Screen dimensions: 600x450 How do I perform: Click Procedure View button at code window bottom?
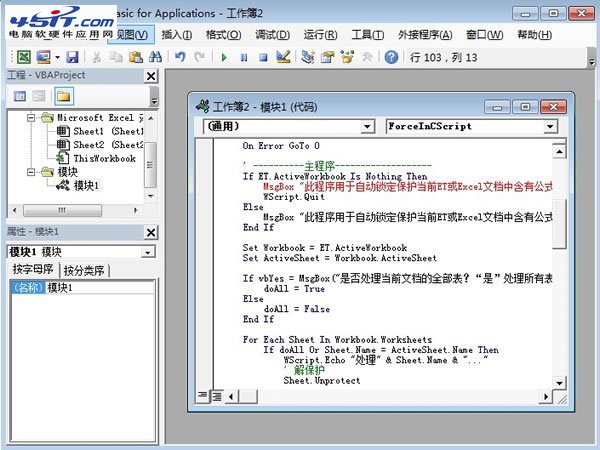point(202,396)
